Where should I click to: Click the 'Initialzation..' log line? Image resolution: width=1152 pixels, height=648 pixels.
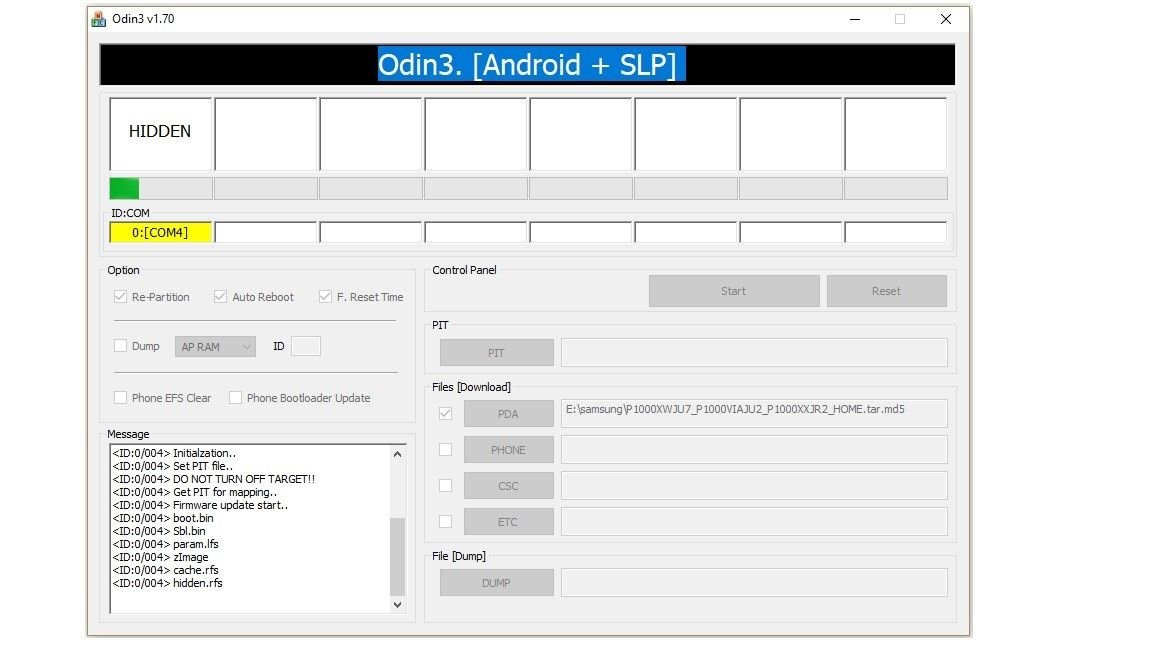coord(174,453)
